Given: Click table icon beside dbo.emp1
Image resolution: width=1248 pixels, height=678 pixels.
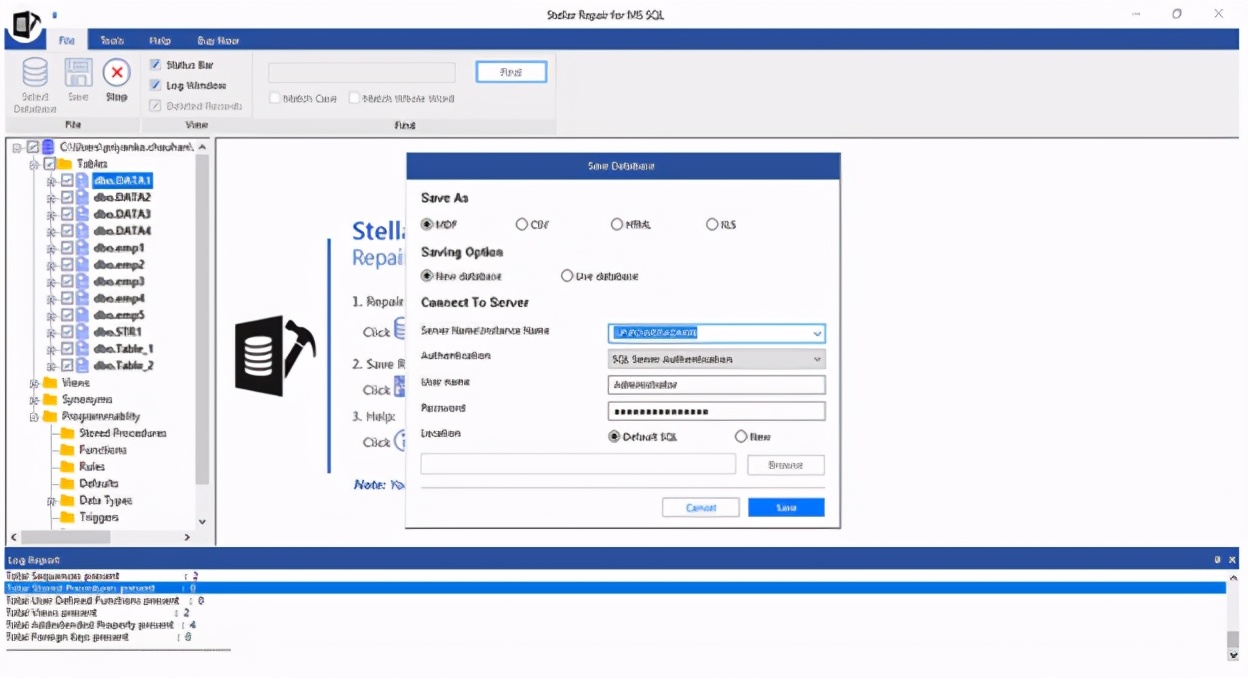Looking at the screenshot, I should [x=82, y=248].
